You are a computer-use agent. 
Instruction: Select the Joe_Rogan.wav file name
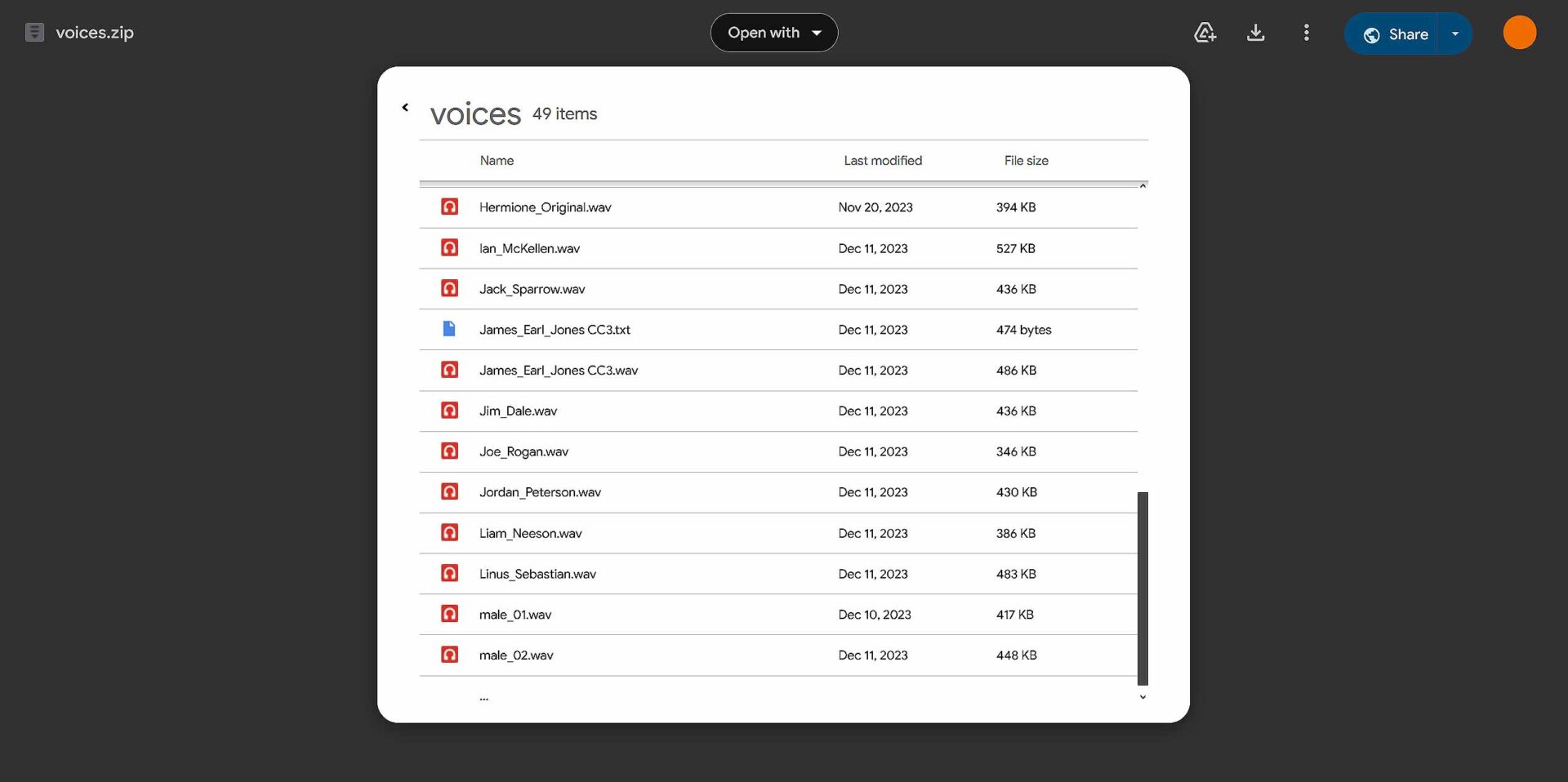click(x=523, y=451)
